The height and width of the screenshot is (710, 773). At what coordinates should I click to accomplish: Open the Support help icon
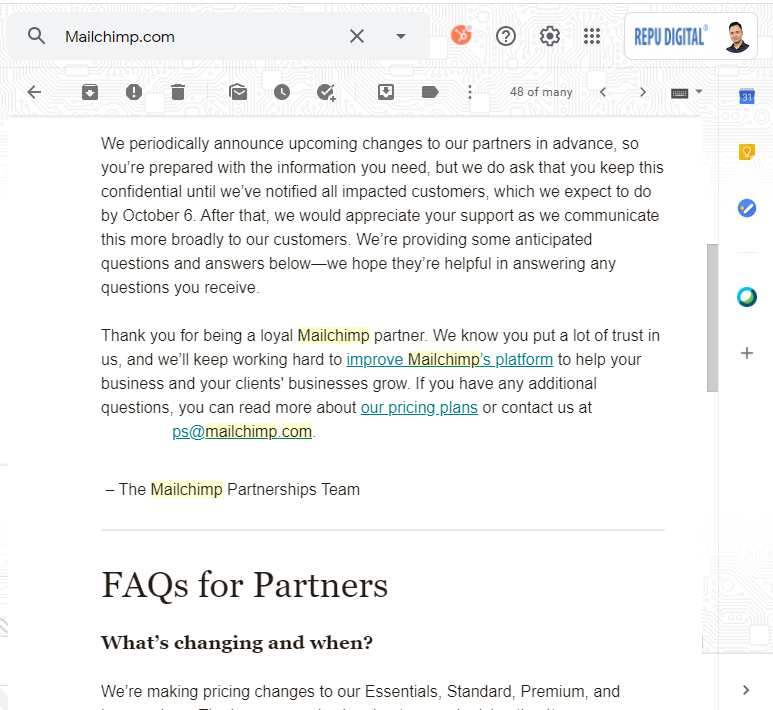pos(505,36)
